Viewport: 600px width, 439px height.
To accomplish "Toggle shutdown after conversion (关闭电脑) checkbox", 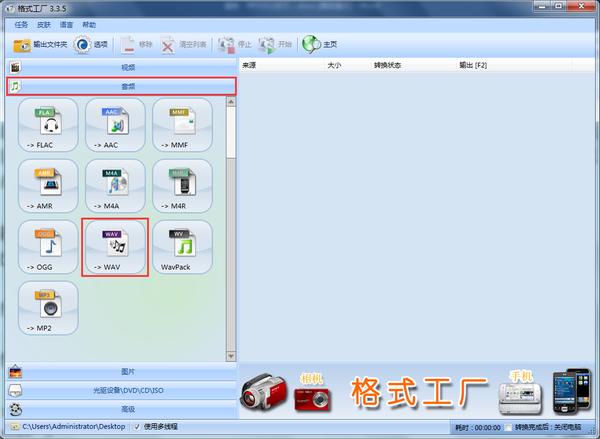I will coord(508,427).
